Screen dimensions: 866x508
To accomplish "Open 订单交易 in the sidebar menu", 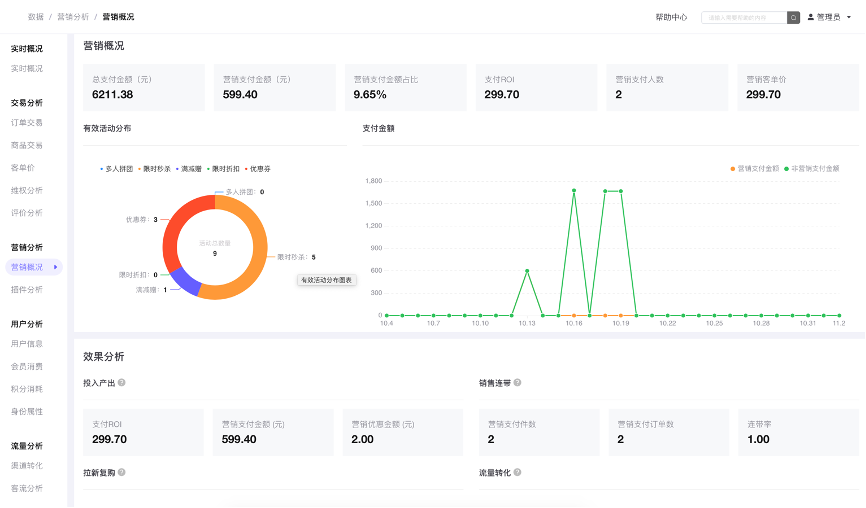I will [27, 122].
